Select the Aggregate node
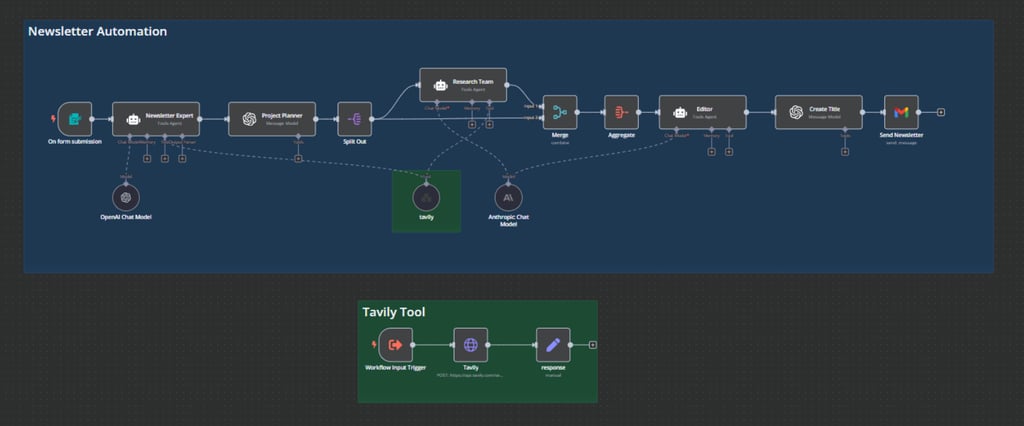Screen dimensions: 1024x426 pyautogui.click(x=621, y=112)
